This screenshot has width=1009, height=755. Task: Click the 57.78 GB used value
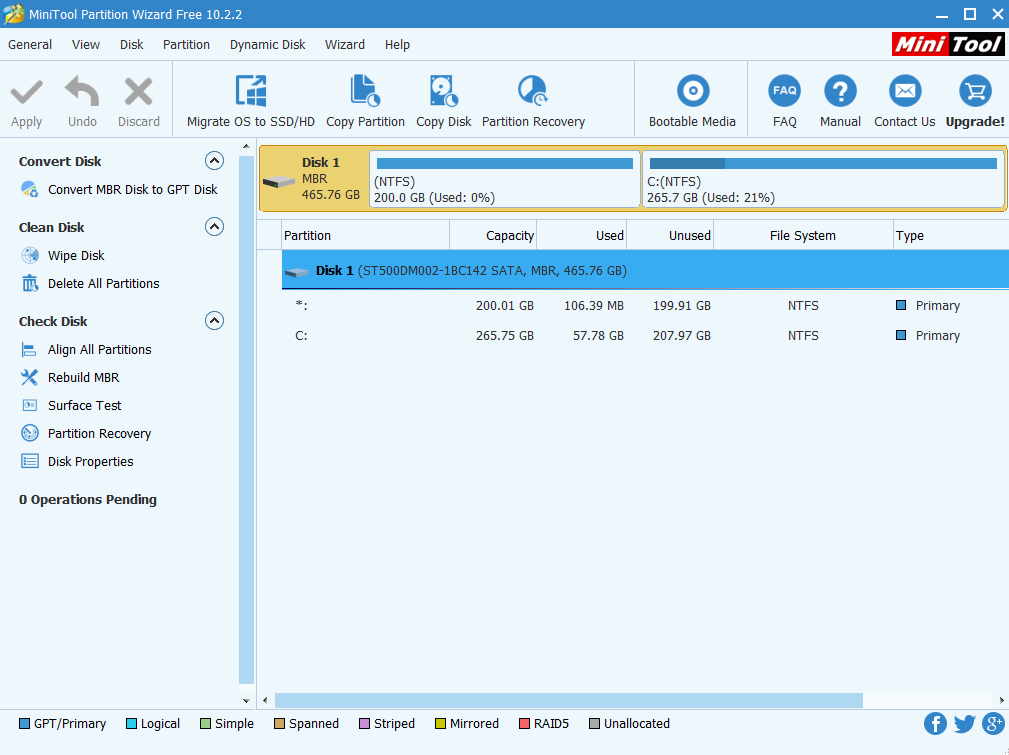click(x=598, y=335)
